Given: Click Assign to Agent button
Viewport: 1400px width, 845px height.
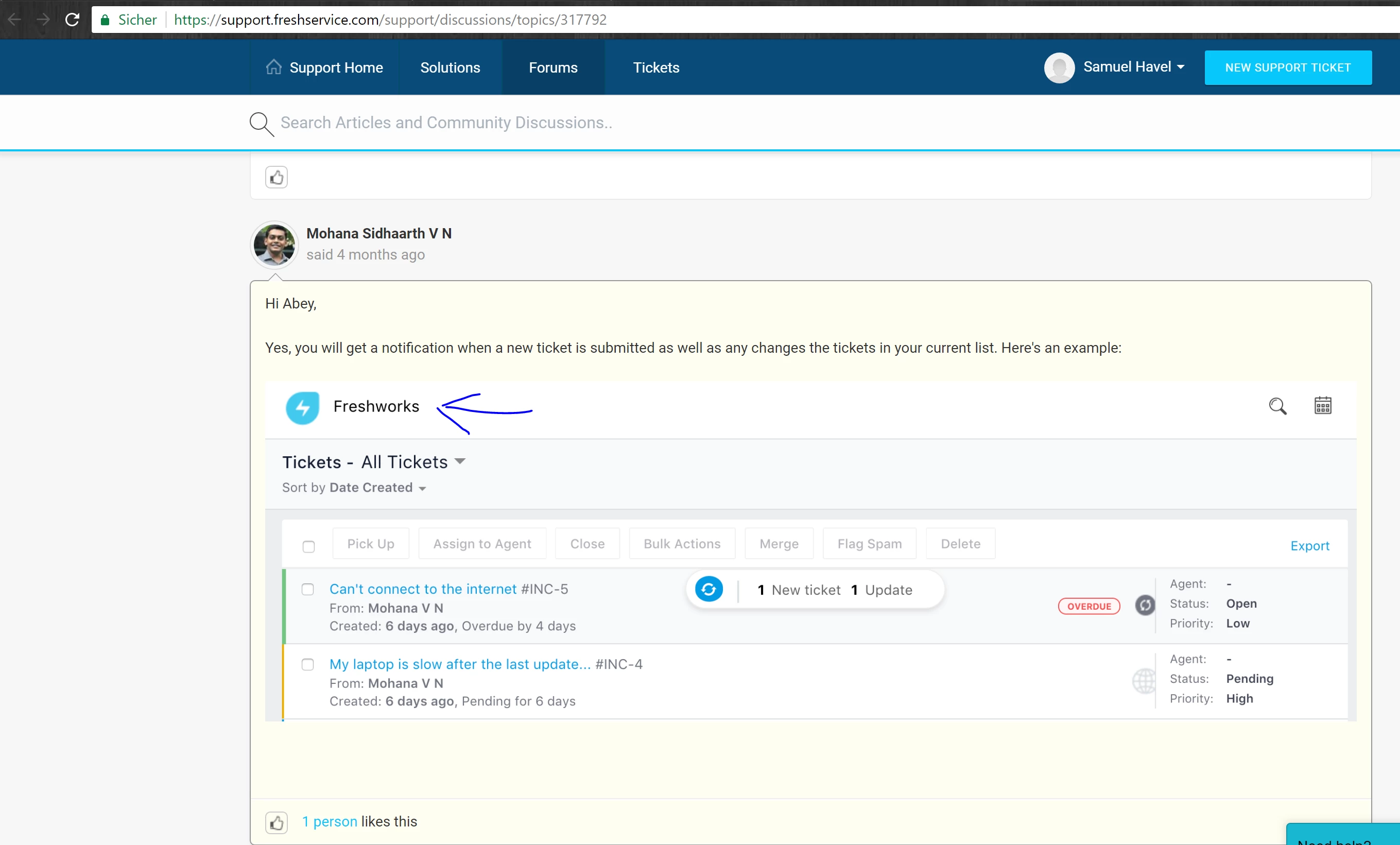Looking at the screenshot, I should coord(482,544).
